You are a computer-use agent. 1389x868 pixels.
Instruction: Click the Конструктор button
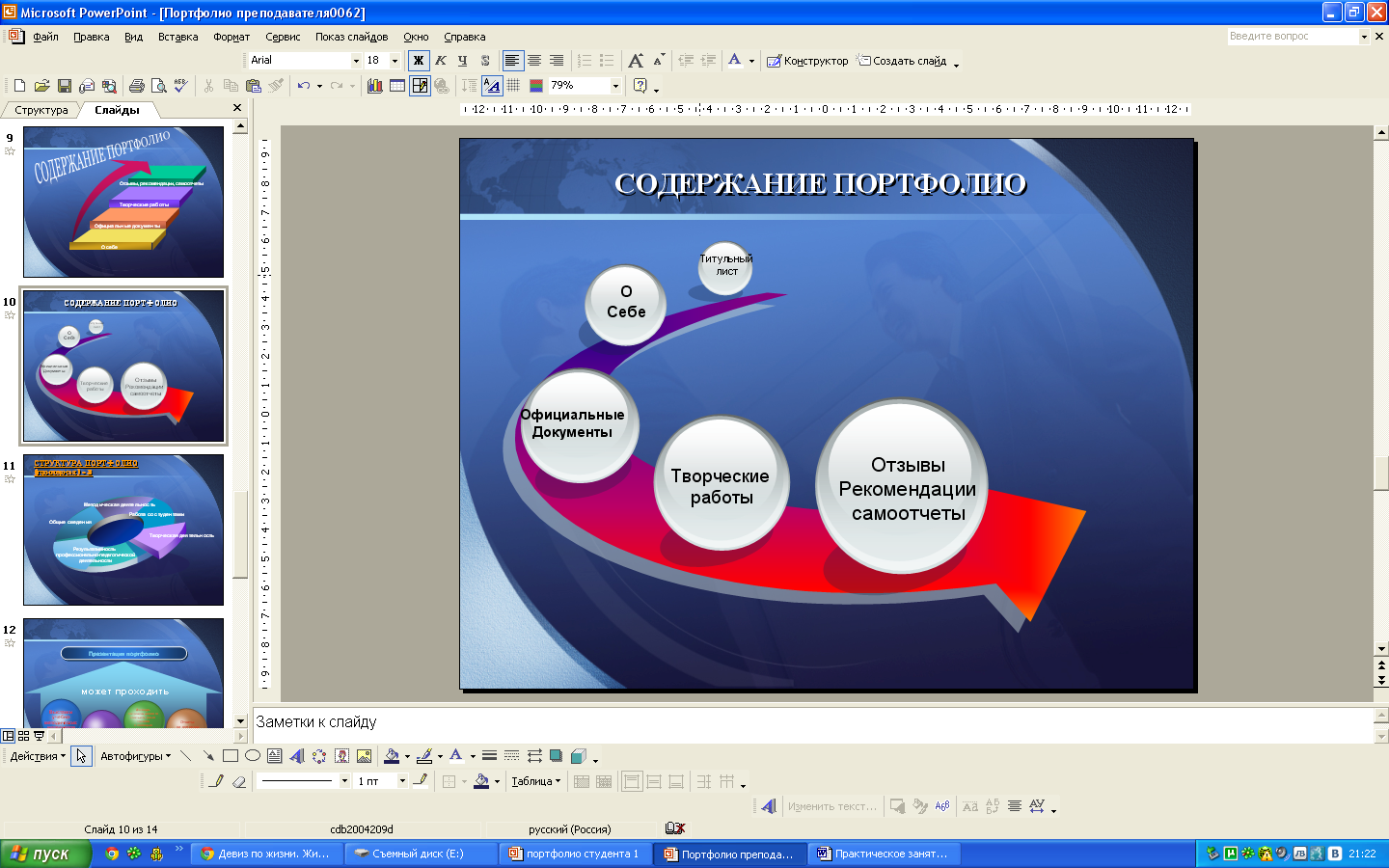pyautogui.click(x=808, y=61)
